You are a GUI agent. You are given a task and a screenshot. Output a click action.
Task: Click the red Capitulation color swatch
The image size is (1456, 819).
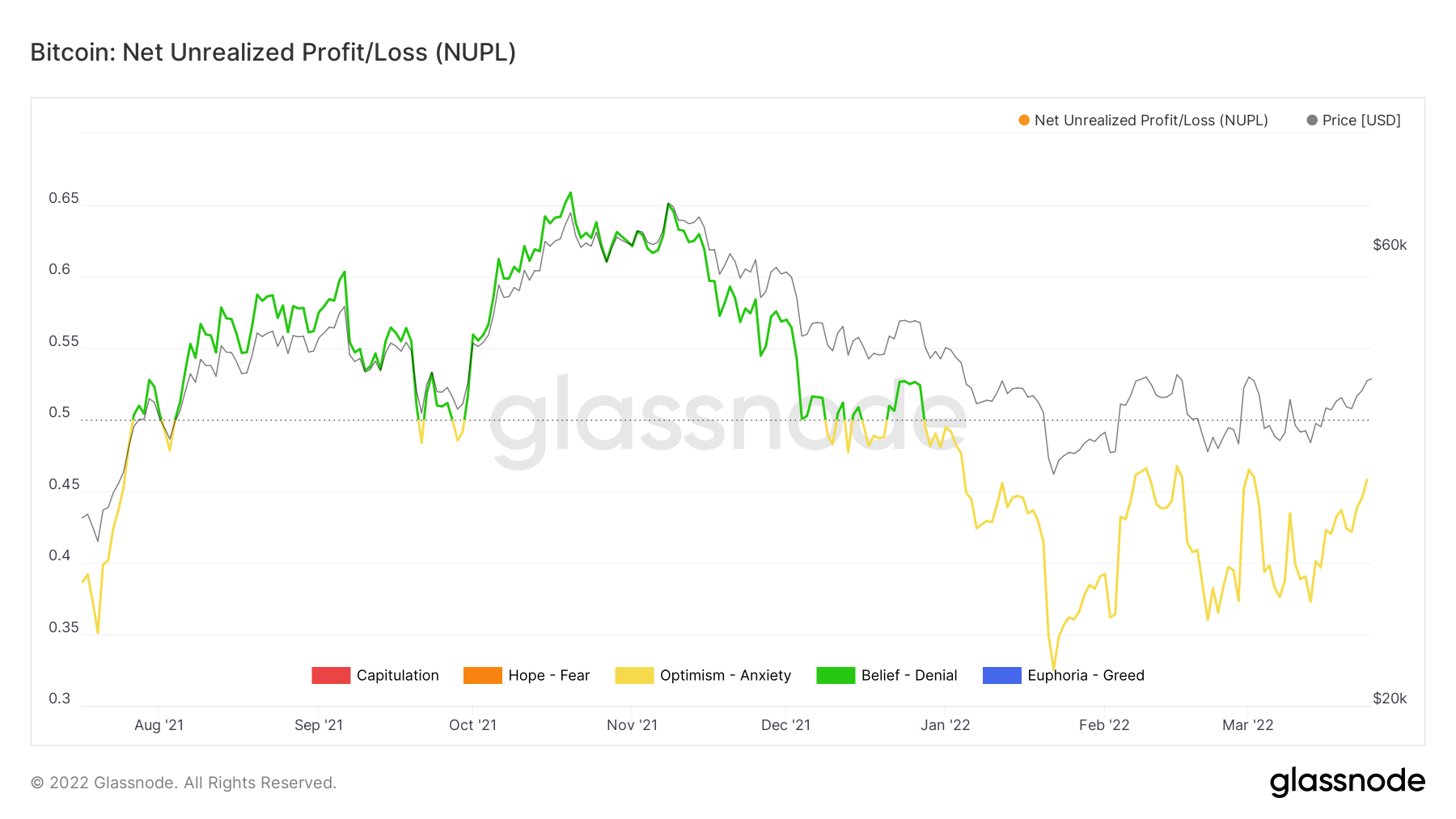click(331, 675)
